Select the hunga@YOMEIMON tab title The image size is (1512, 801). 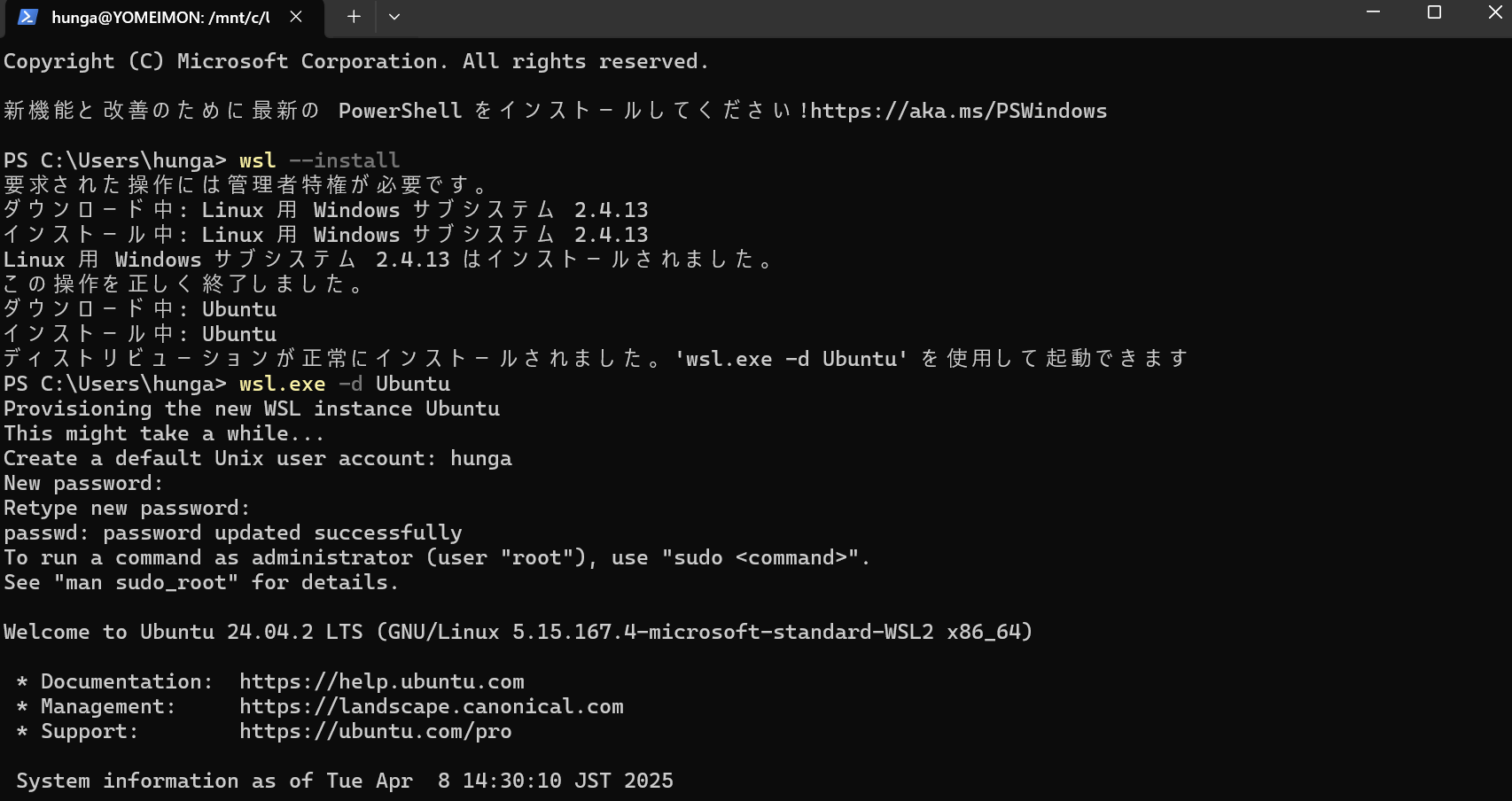[x=160, y=17]
